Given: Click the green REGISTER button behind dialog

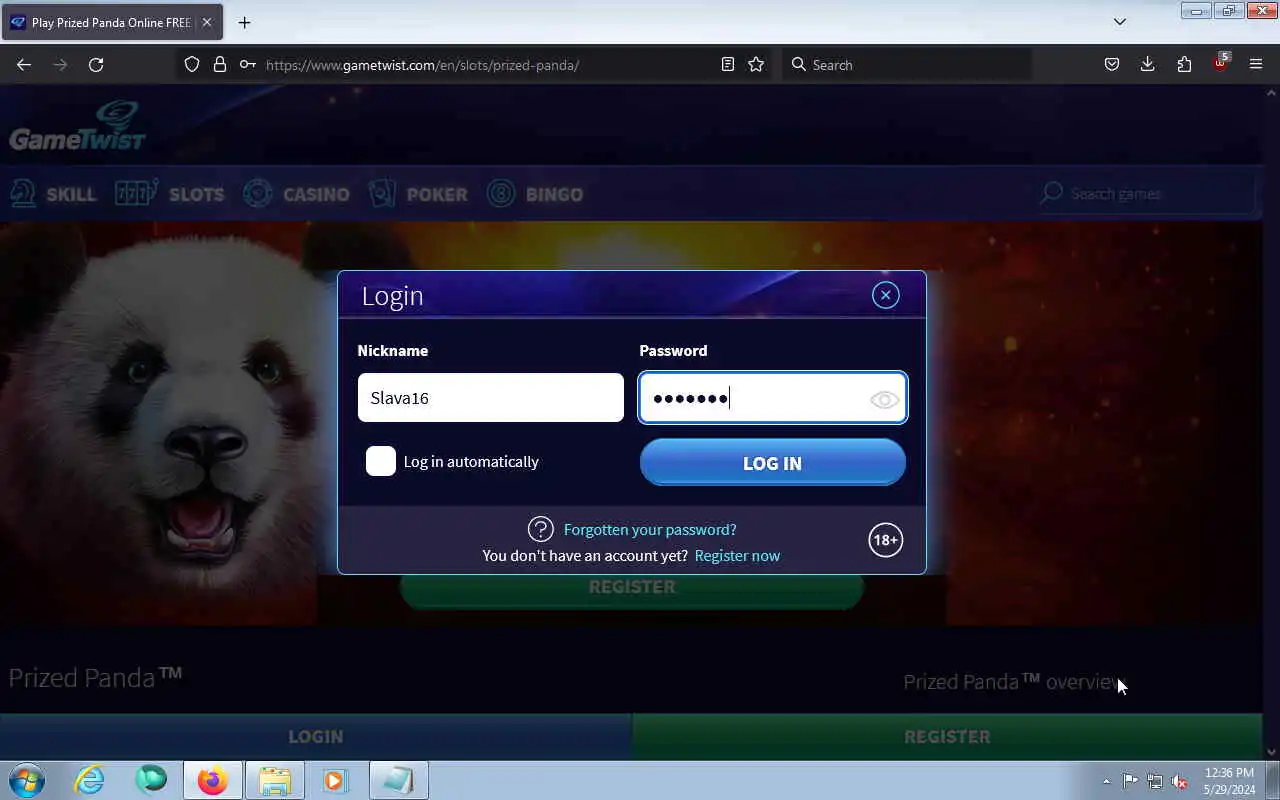Looking at the screenshot, I should pyautogui.click(x=632, y=589).
